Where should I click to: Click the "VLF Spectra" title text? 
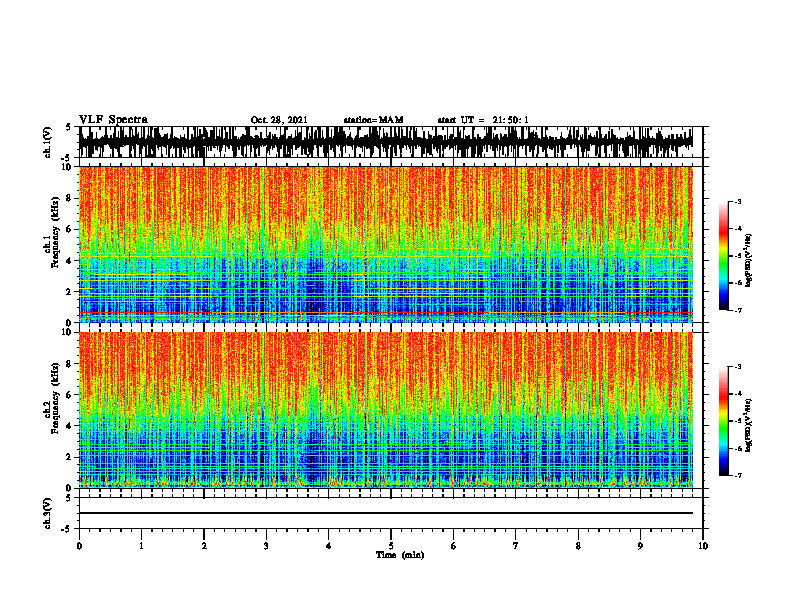pos(113,120)
